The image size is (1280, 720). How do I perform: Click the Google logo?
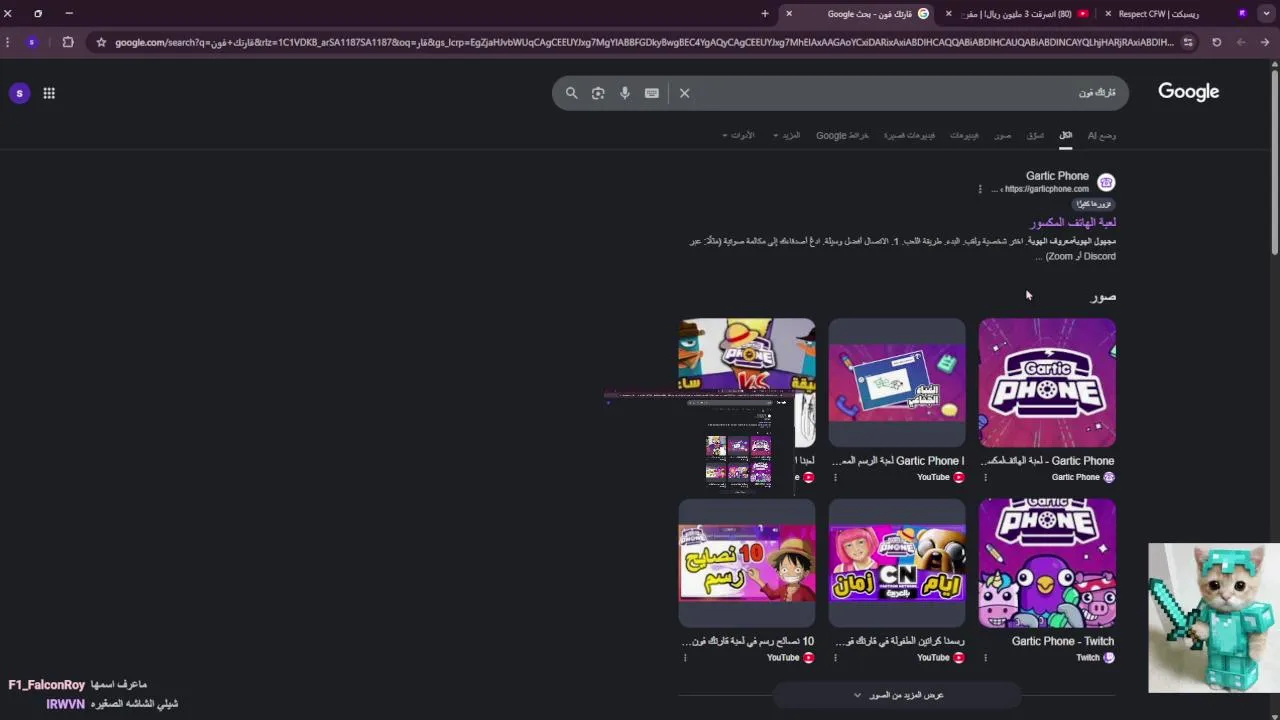click(x=1189, y=92)
